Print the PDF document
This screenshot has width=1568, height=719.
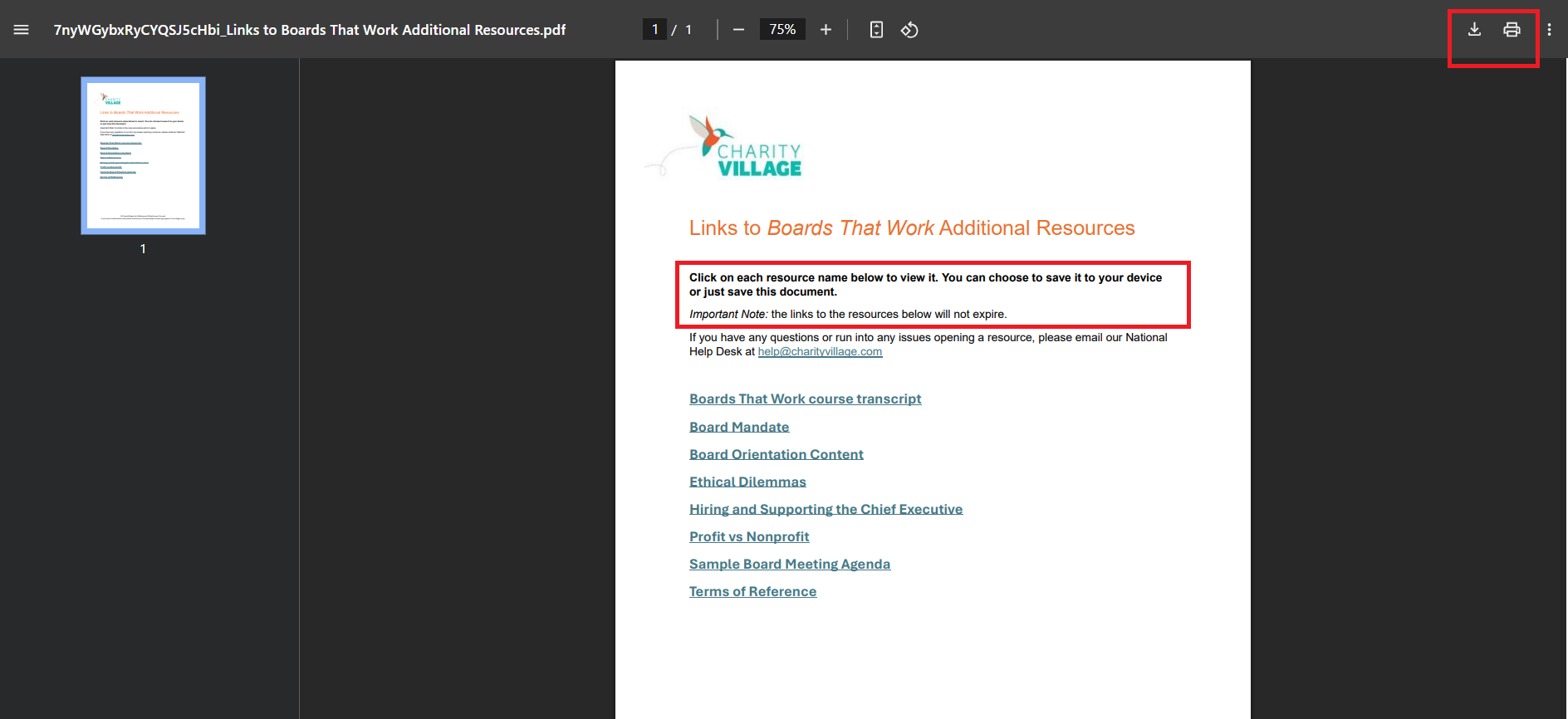tap(1512, 30)
